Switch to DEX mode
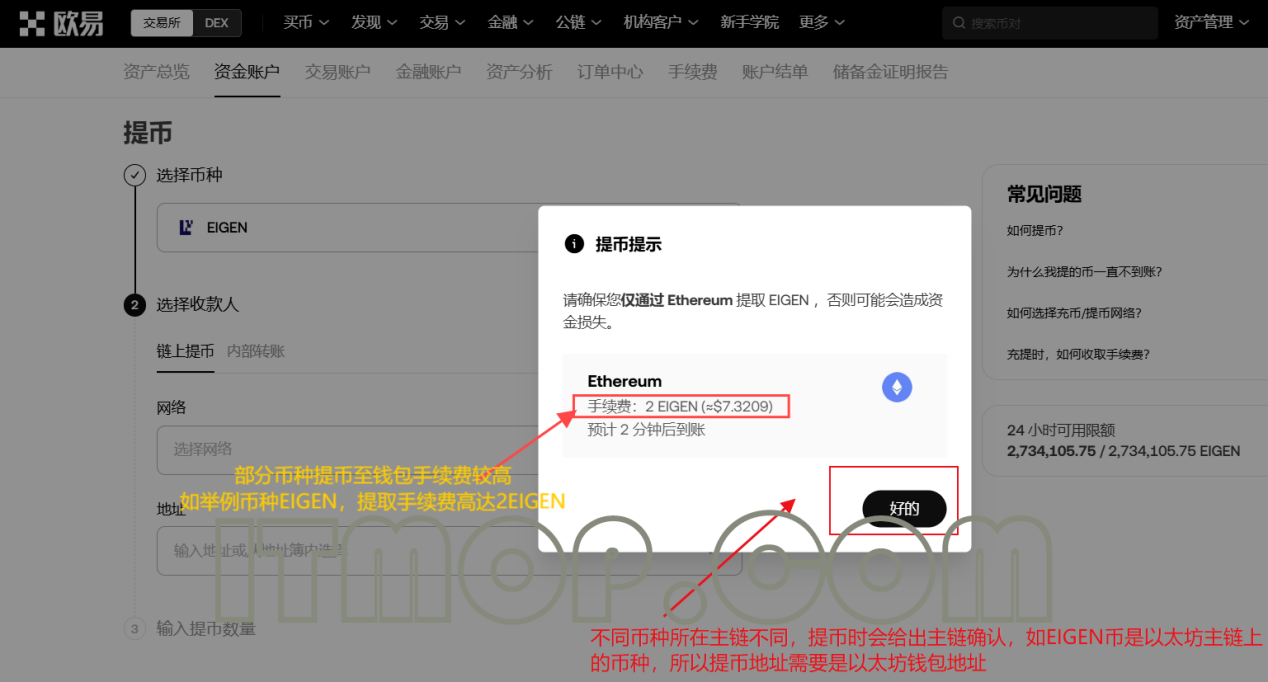This screenshot has width=1268, height=682. tap(218, 22)
